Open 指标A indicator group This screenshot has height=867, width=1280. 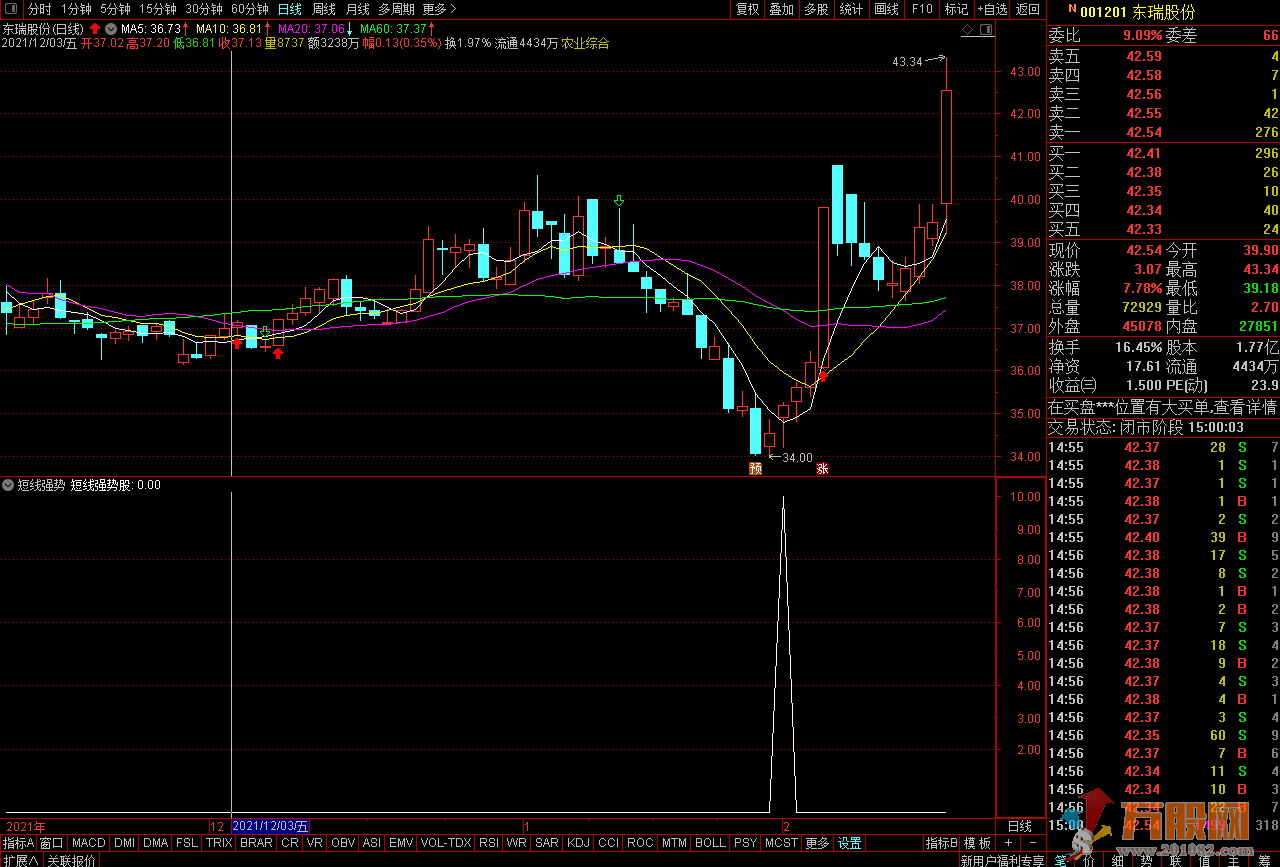coord(18,843)
